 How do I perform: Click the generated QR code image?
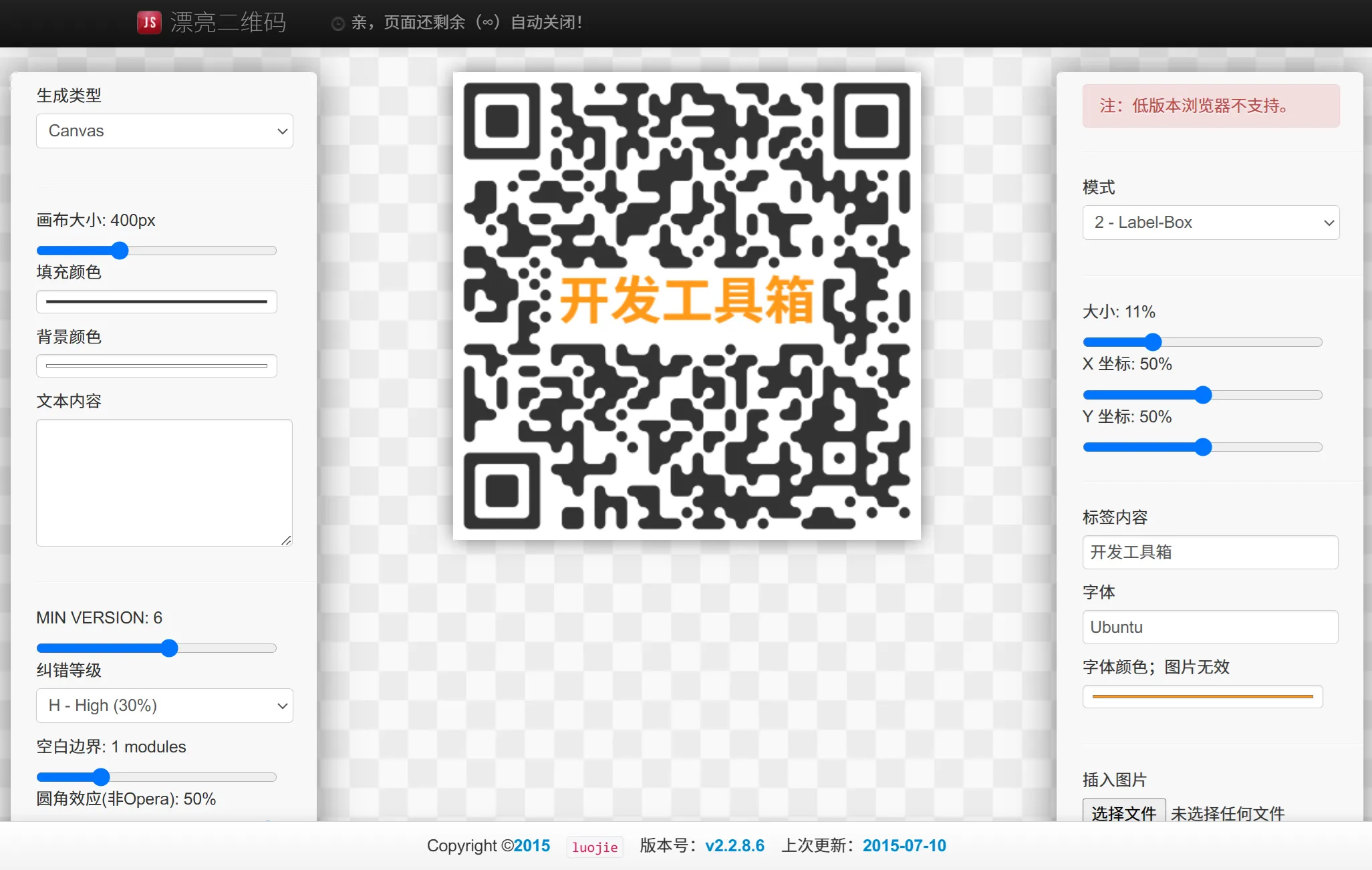click(686, 306)
